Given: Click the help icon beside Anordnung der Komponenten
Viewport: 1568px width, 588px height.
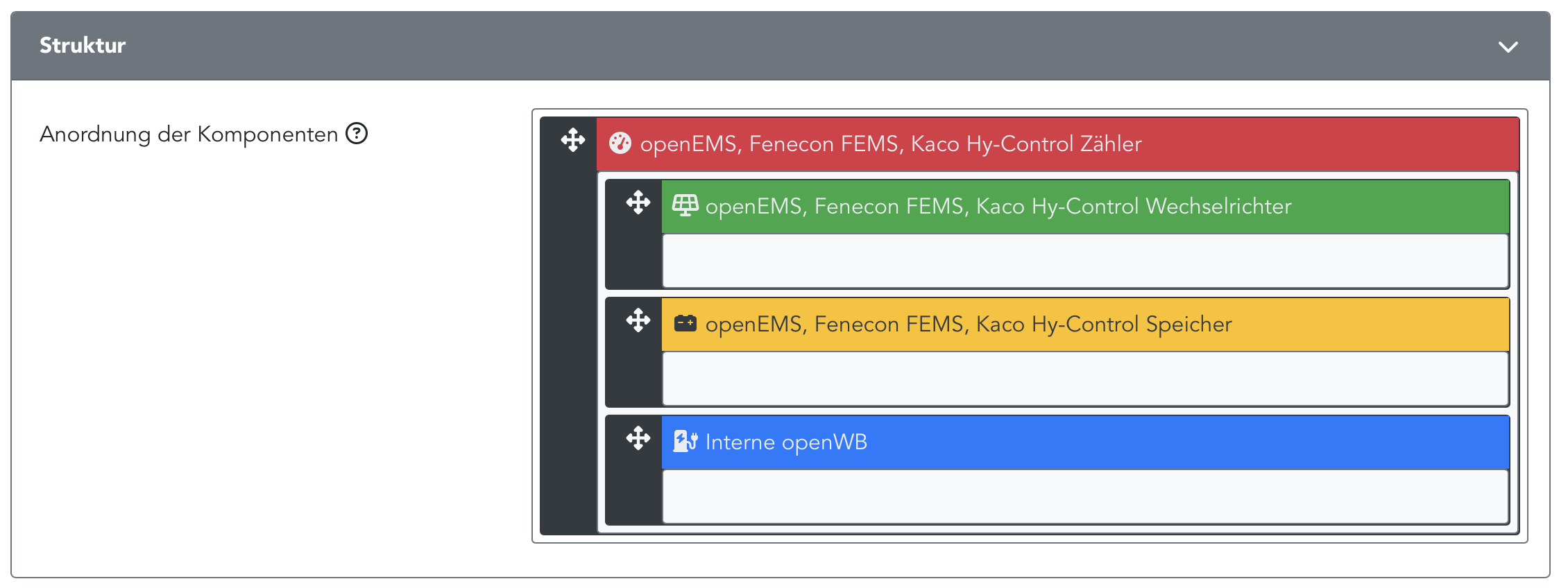Looking at the screenshot, I should pyautogui.click(x=357, y=133).
